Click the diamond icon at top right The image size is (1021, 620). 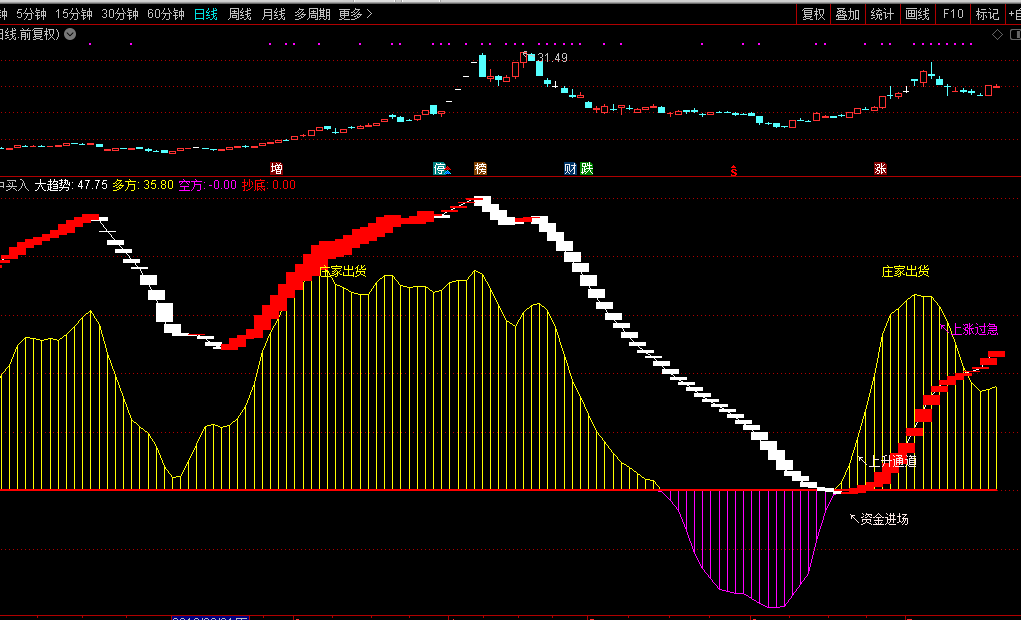click(997, 34)
